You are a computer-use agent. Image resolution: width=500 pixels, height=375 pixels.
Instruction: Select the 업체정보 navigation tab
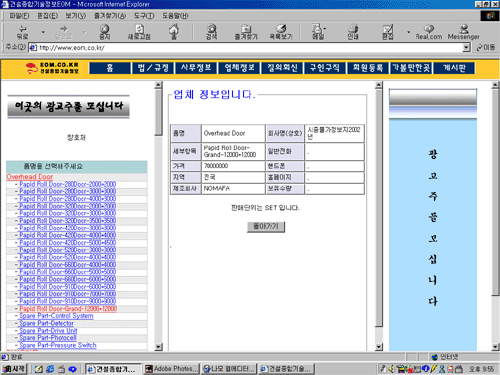239,68
